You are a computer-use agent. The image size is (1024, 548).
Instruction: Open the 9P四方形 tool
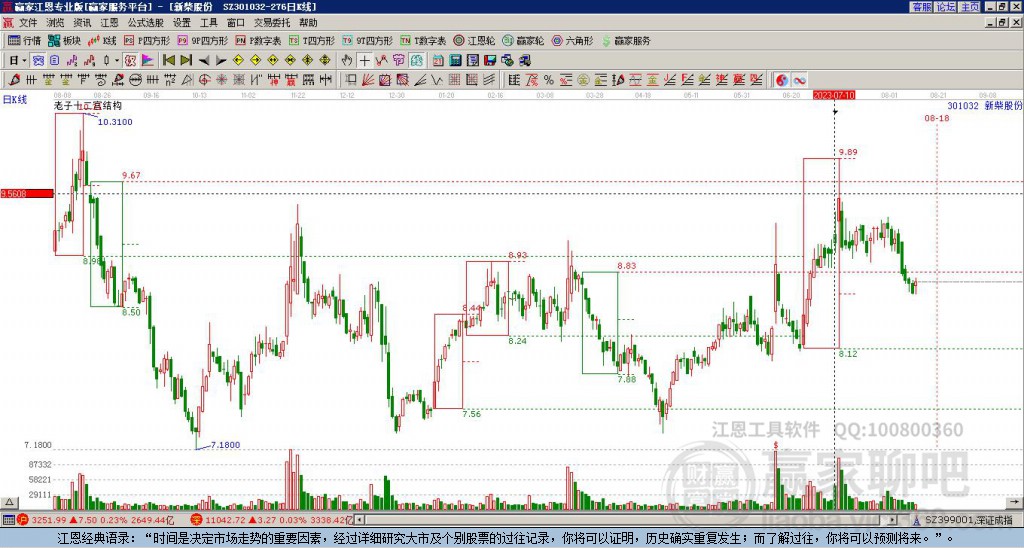[202, 40]
